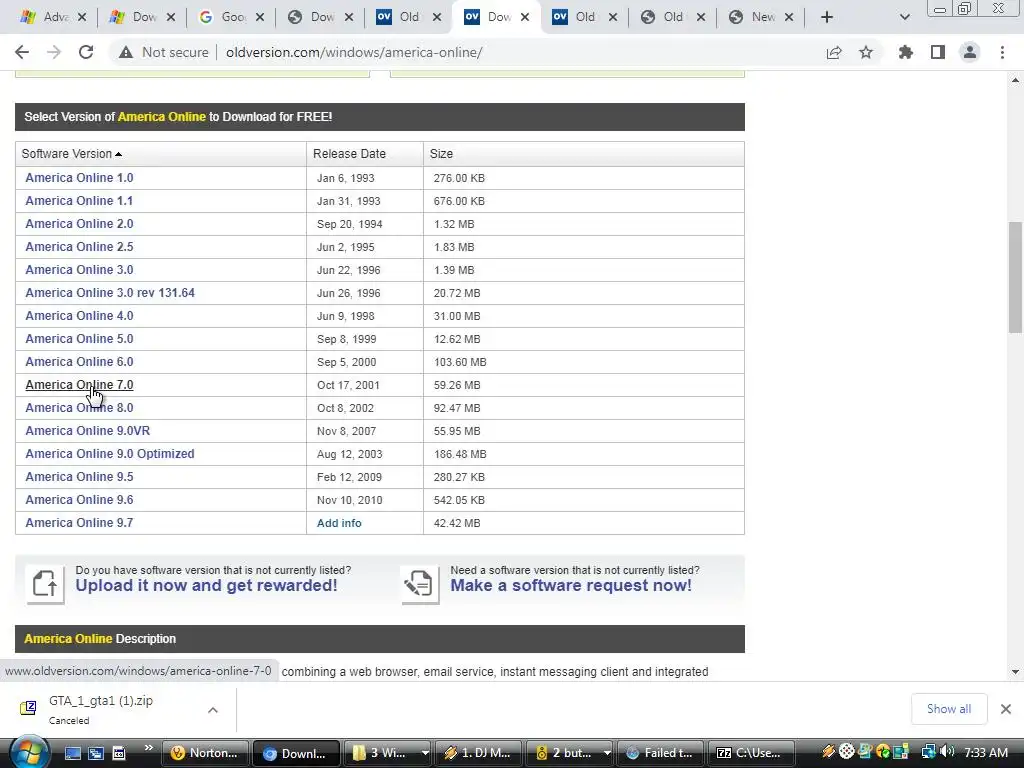Open Failed t... taskbar button
The height and width of the screenshot is (768, 1024).
coord(660,753)
